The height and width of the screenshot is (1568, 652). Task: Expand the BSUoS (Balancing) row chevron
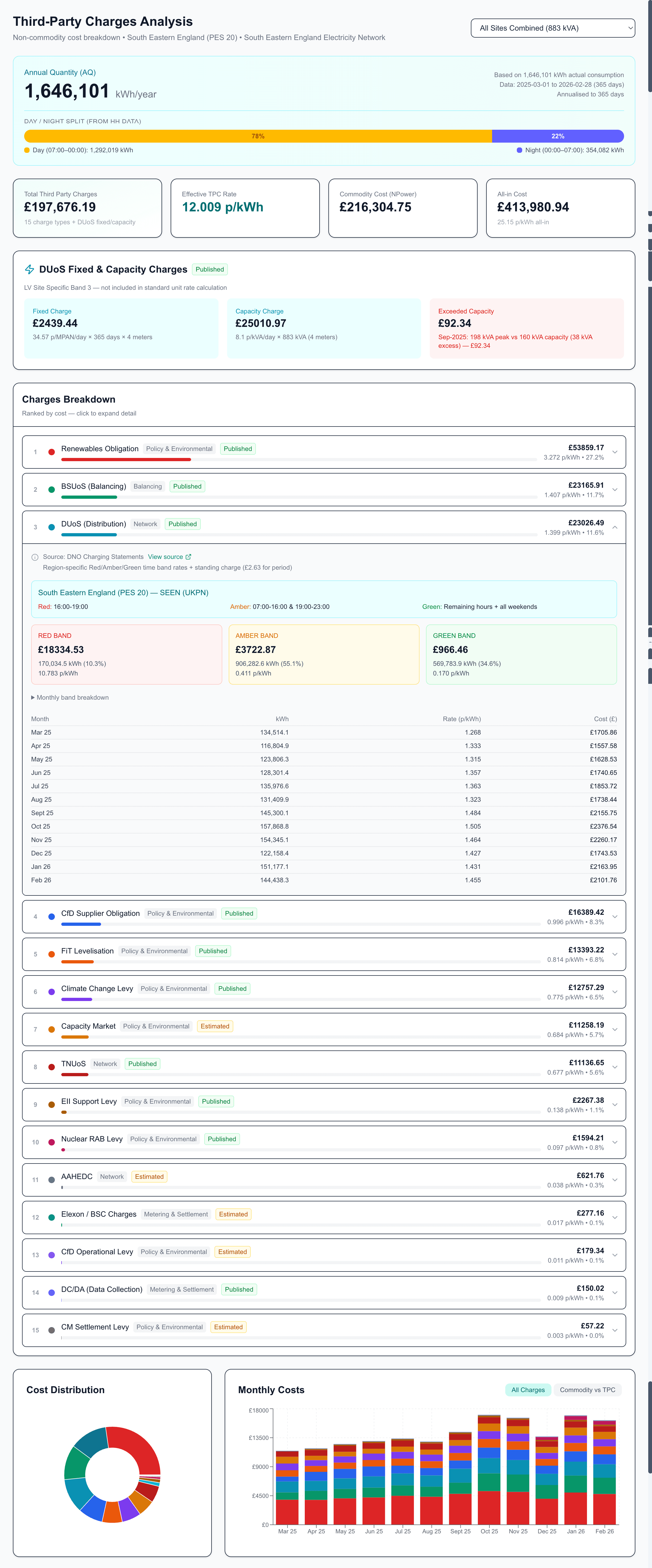point(615,489)
